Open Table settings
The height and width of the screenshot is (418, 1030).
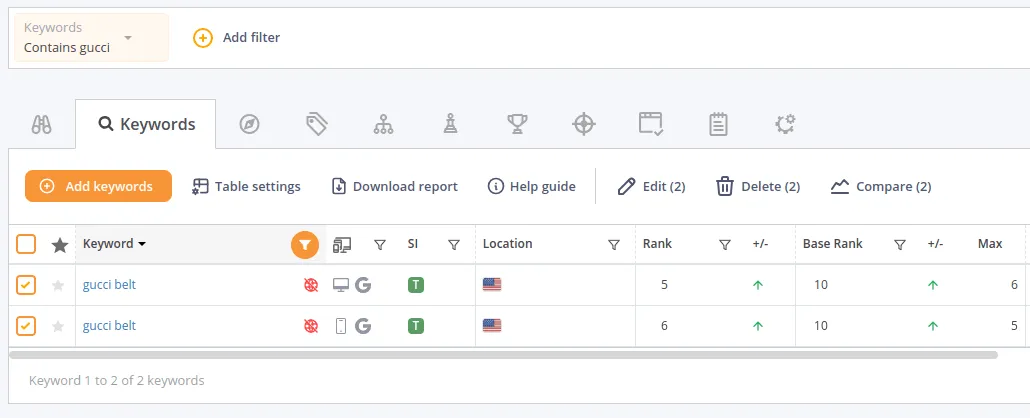tap(247, 186)
